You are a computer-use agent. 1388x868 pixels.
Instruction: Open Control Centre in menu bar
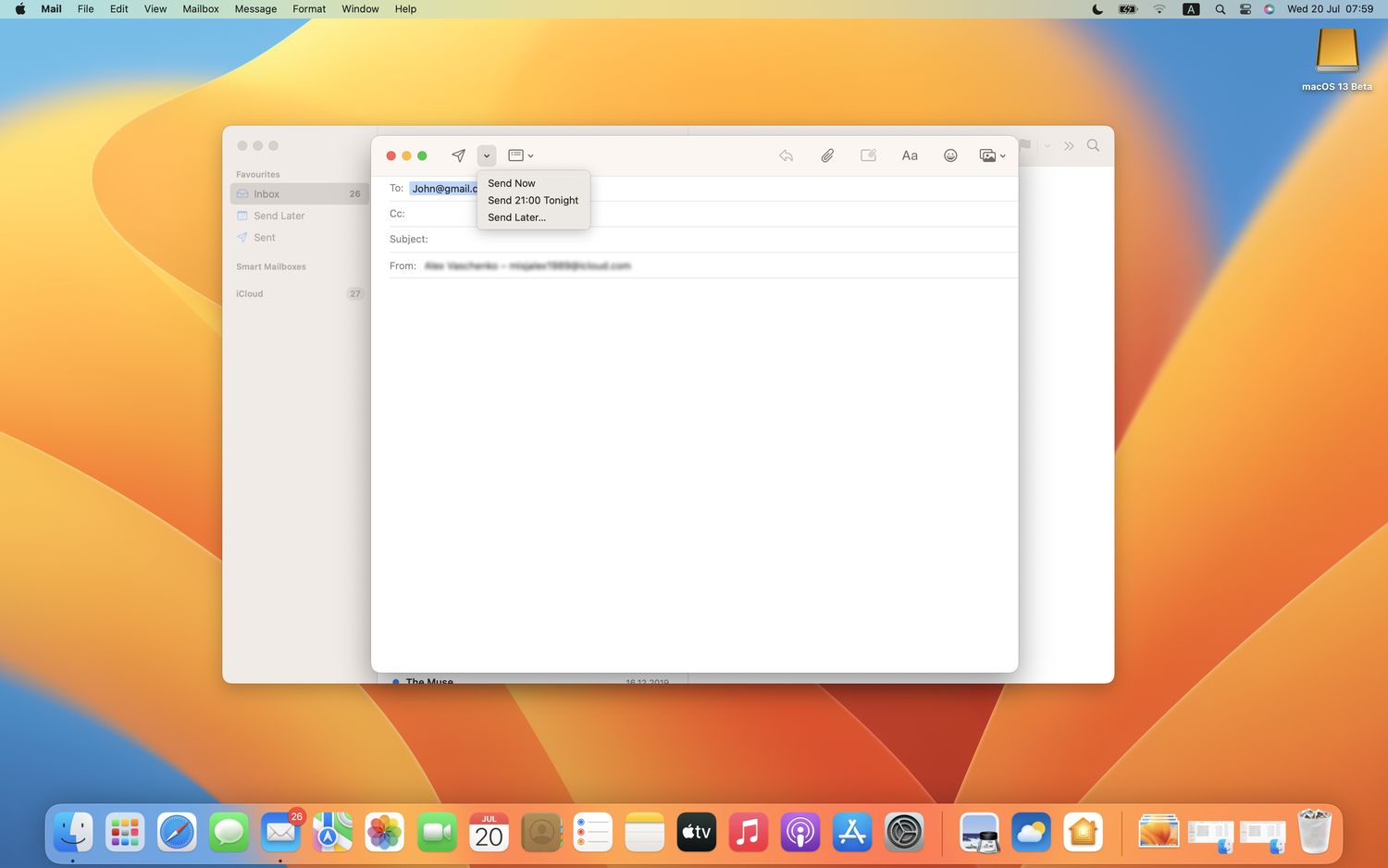click(1245, 9)
